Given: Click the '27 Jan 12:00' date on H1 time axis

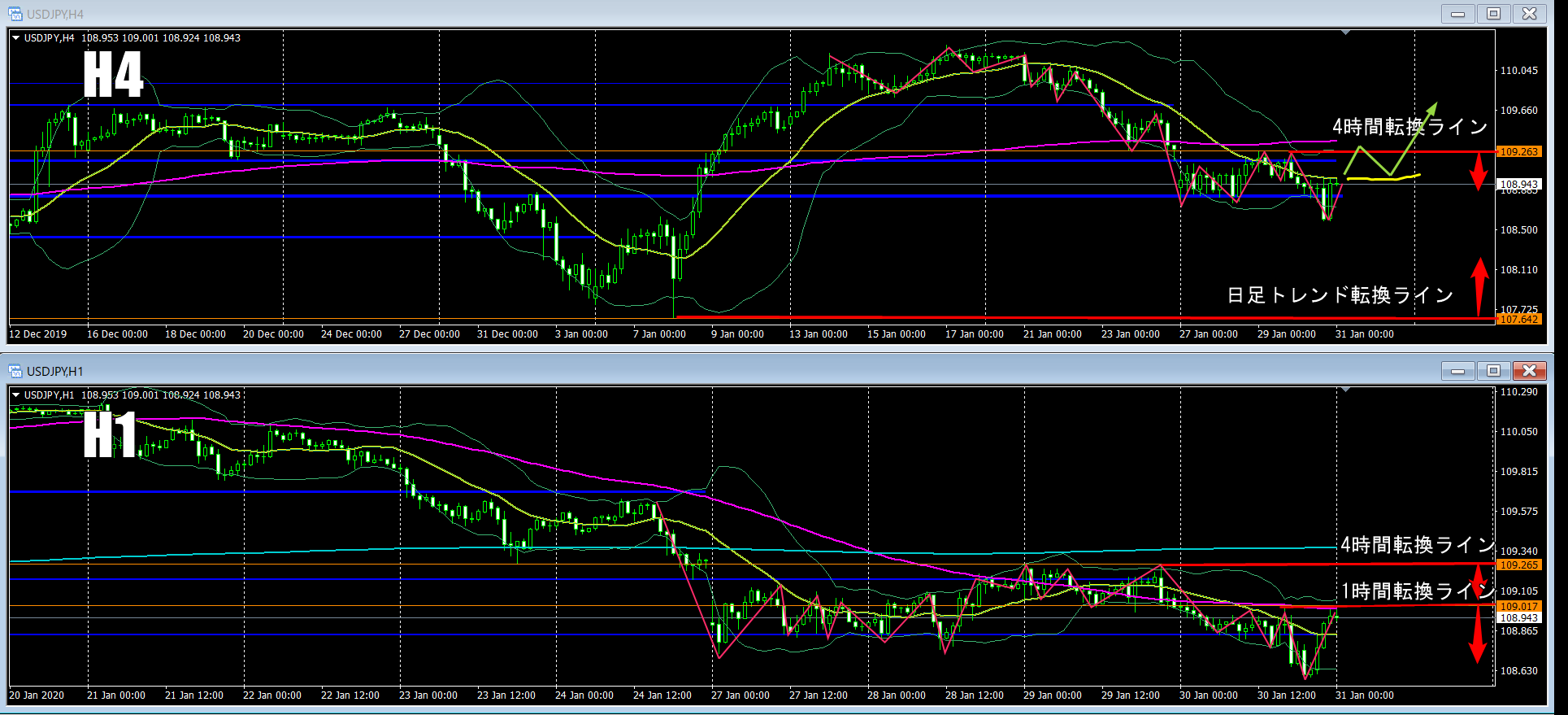Looking at the screenshot, I should point(819,695).
